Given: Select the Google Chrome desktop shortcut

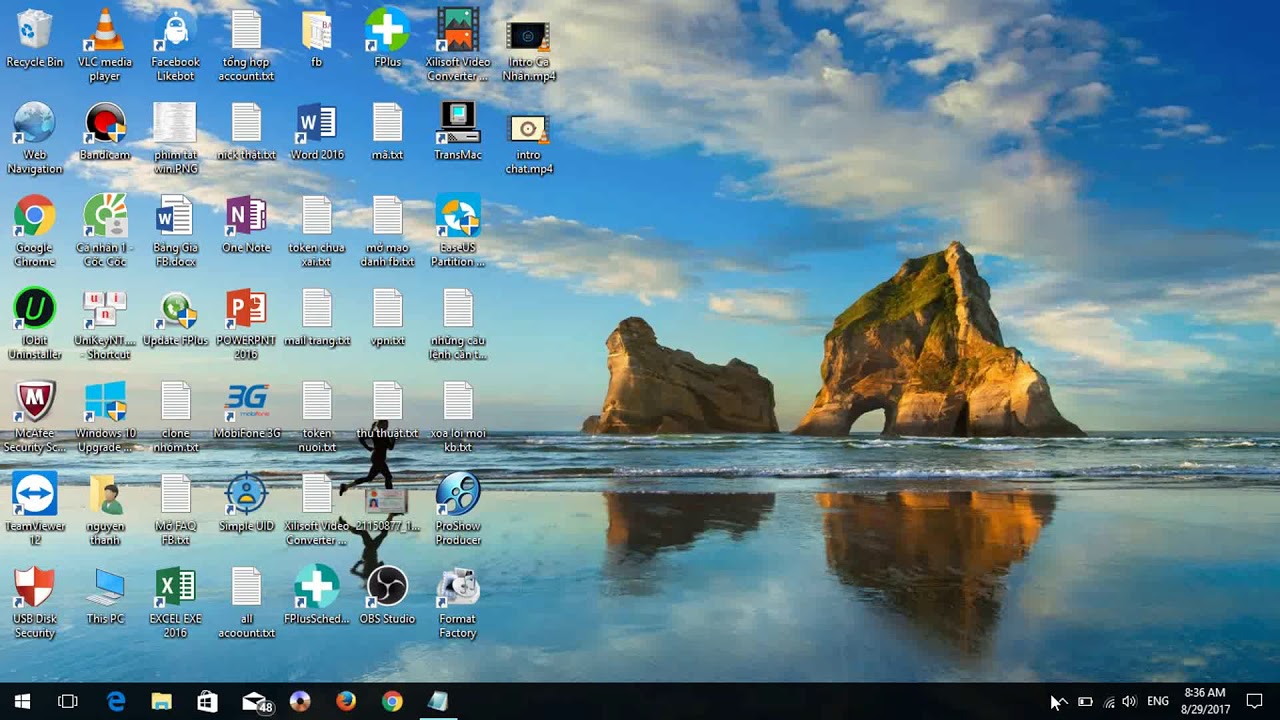Looking at the screenshot, I should tap(34, 231).
